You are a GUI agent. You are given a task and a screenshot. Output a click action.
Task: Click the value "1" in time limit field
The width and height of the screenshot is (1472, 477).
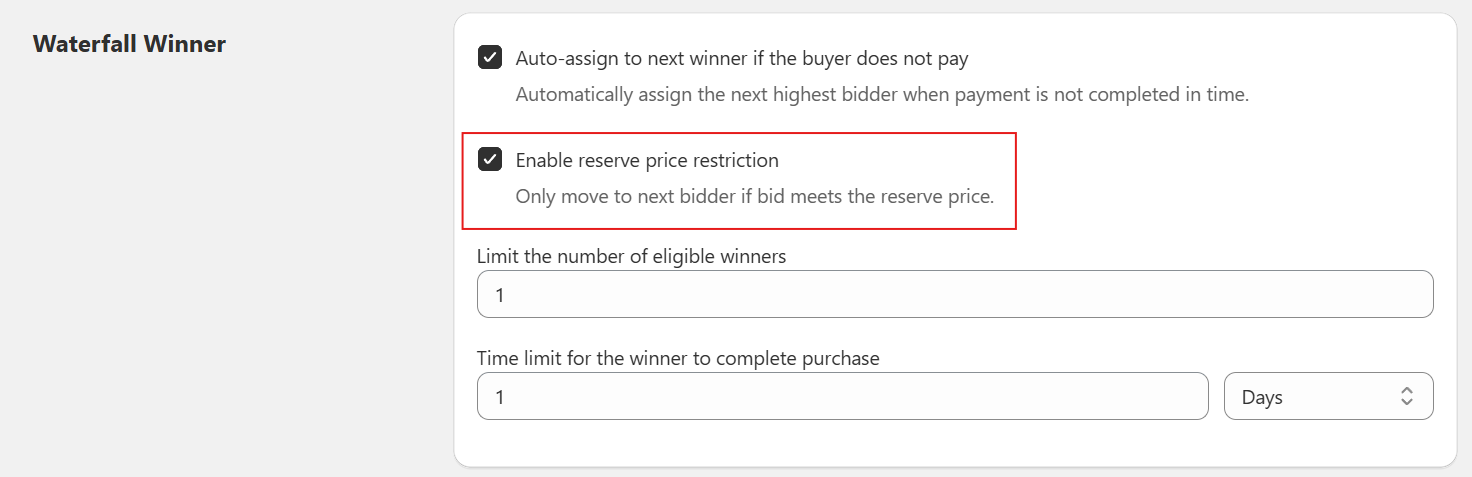(x=500, y=398)
